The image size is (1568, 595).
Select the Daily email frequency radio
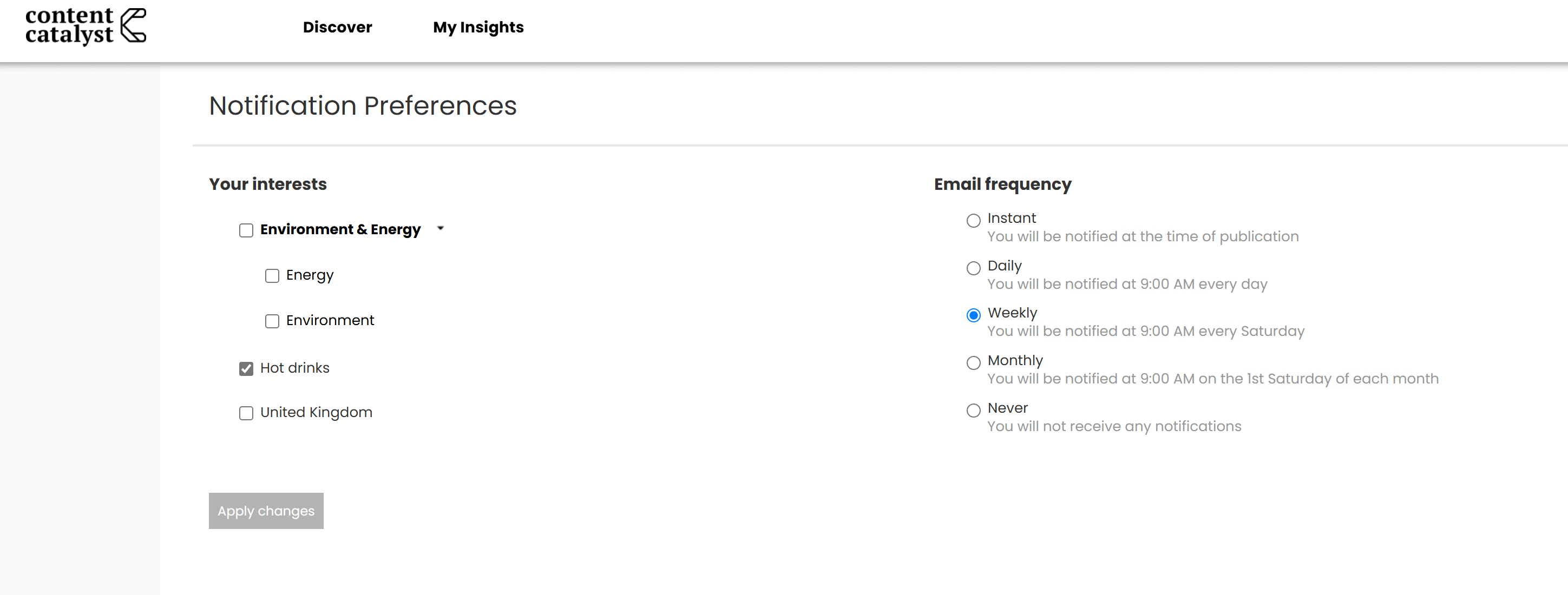pyautogui.click(x=973, y=268)
